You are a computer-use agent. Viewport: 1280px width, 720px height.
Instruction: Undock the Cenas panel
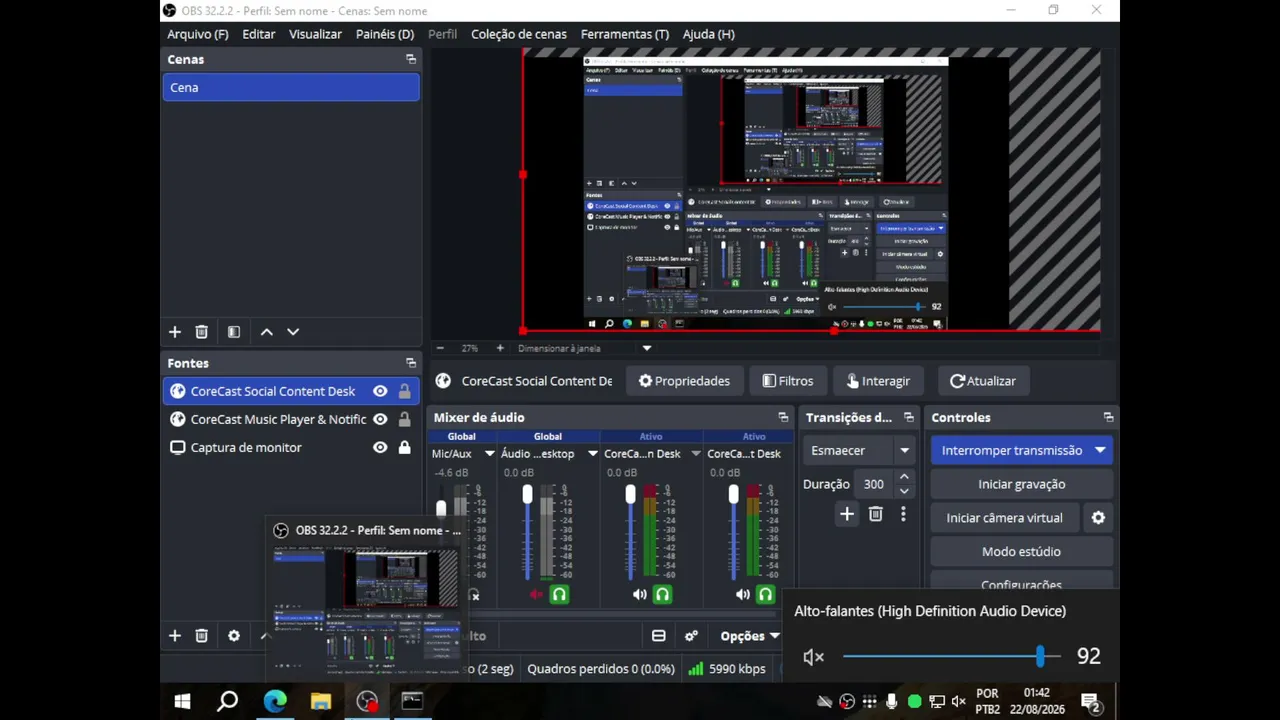(x=411, y=60)
